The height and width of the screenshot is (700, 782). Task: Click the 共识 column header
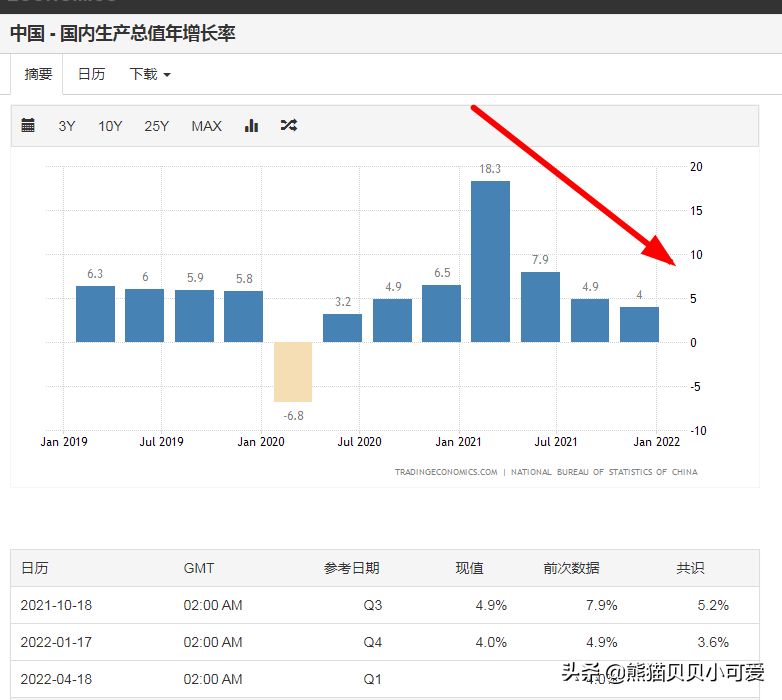pos(690,568)
